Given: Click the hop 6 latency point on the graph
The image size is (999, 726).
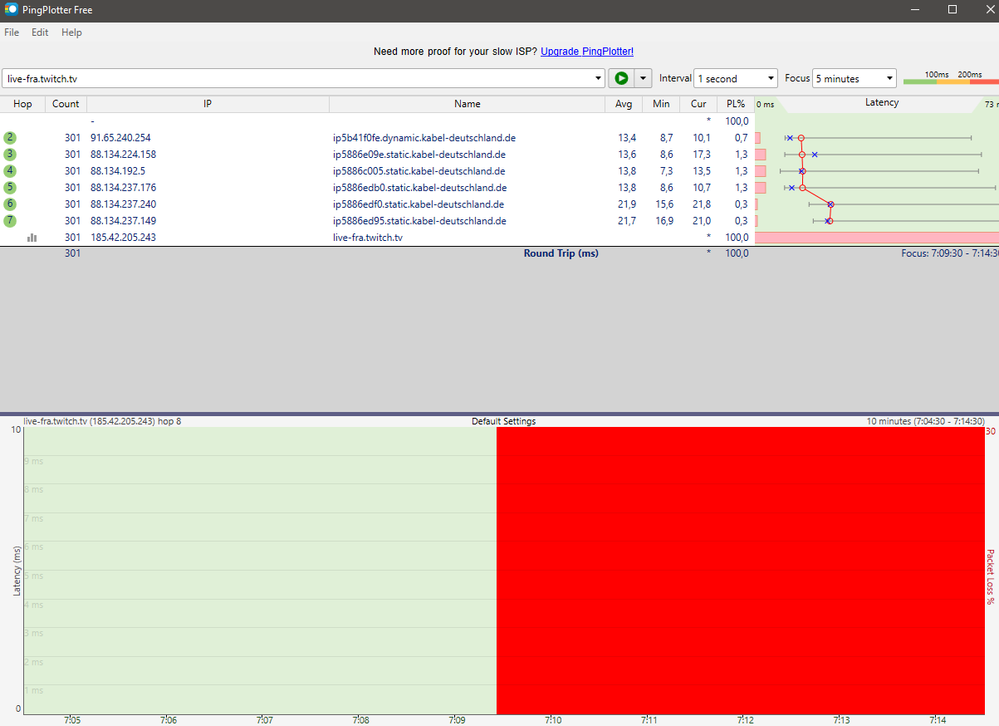Looking at the screenshot, I should point(830,204).
